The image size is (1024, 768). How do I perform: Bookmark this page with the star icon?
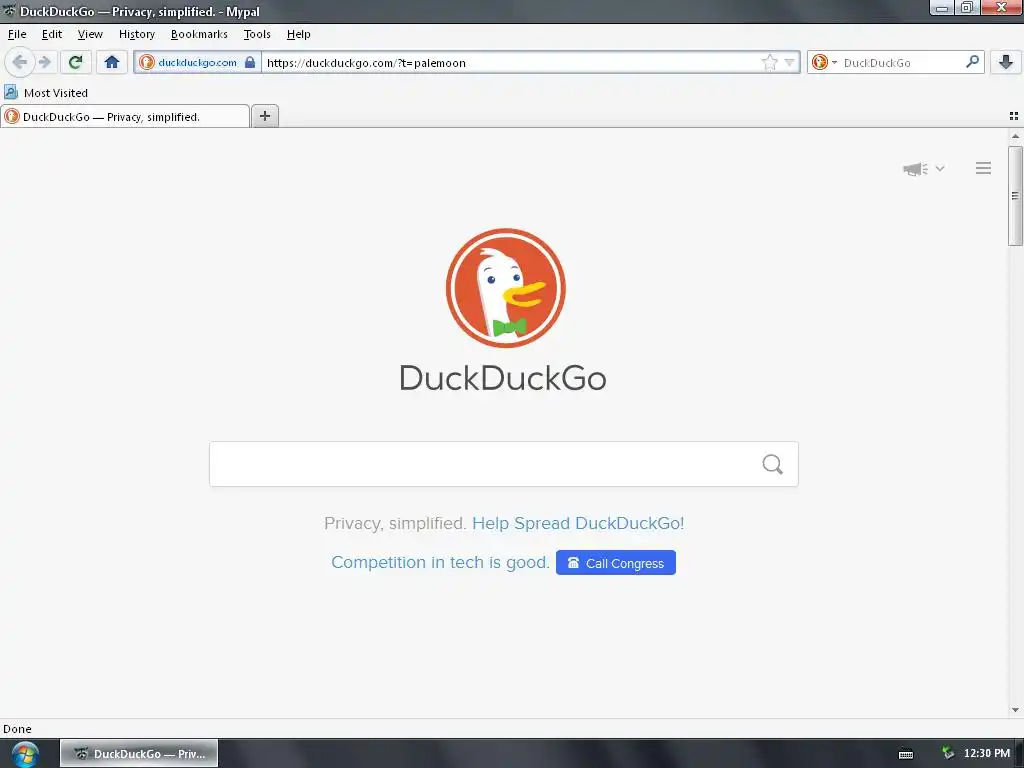click(770, 63)
